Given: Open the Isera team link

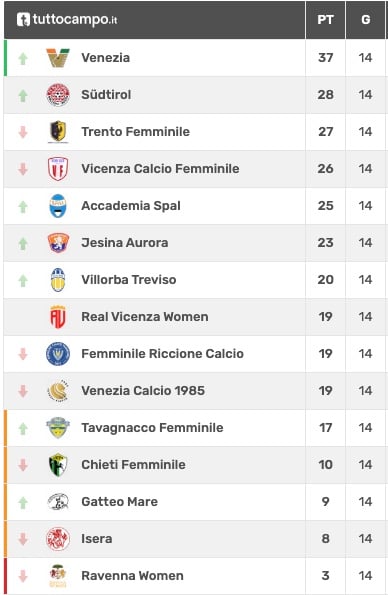Looking at the screenshot, I should pos(97,538).
